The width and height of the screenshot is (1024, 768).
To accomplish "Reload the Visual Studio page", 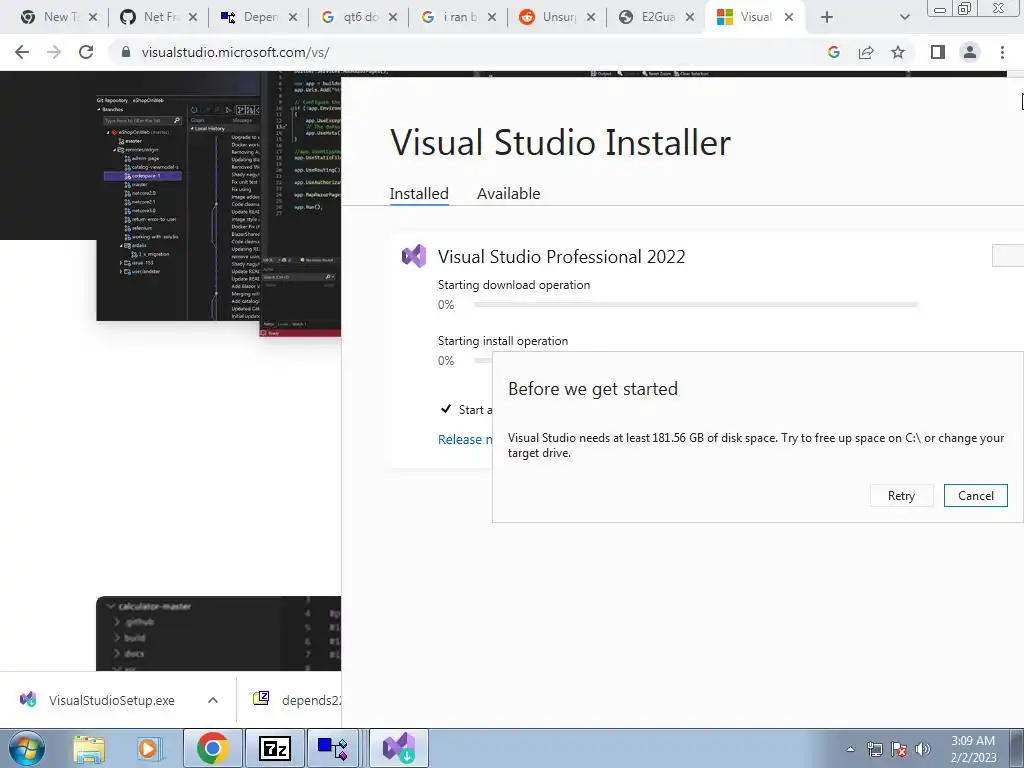I will [86, 52].
